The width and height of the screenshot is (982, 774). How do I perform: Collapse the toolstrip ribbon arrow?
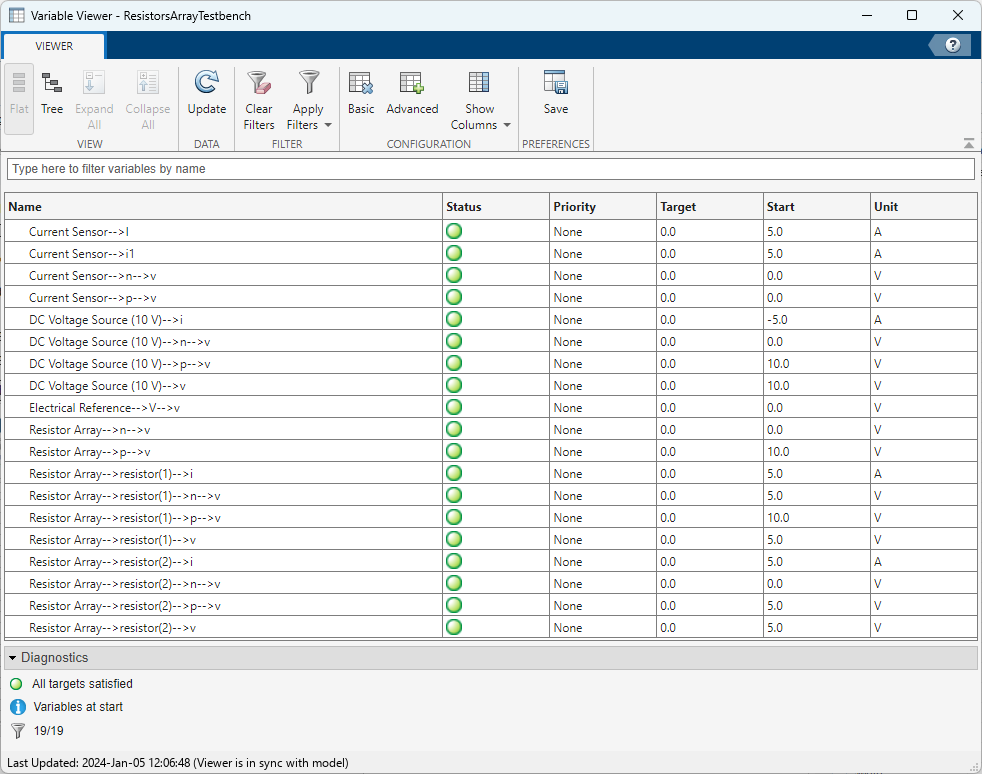coord(968,143)
